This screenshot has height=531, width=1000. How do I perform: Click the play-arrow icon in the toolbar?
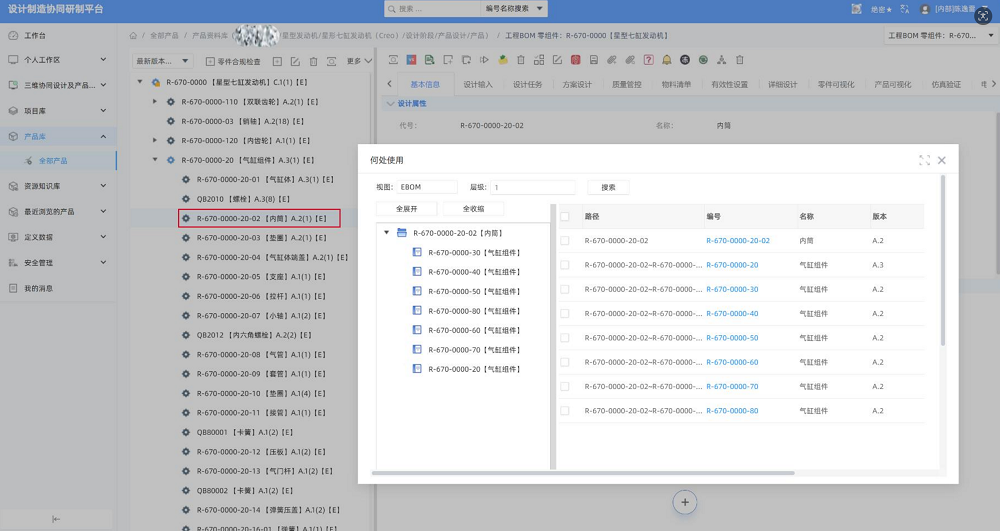484,60
